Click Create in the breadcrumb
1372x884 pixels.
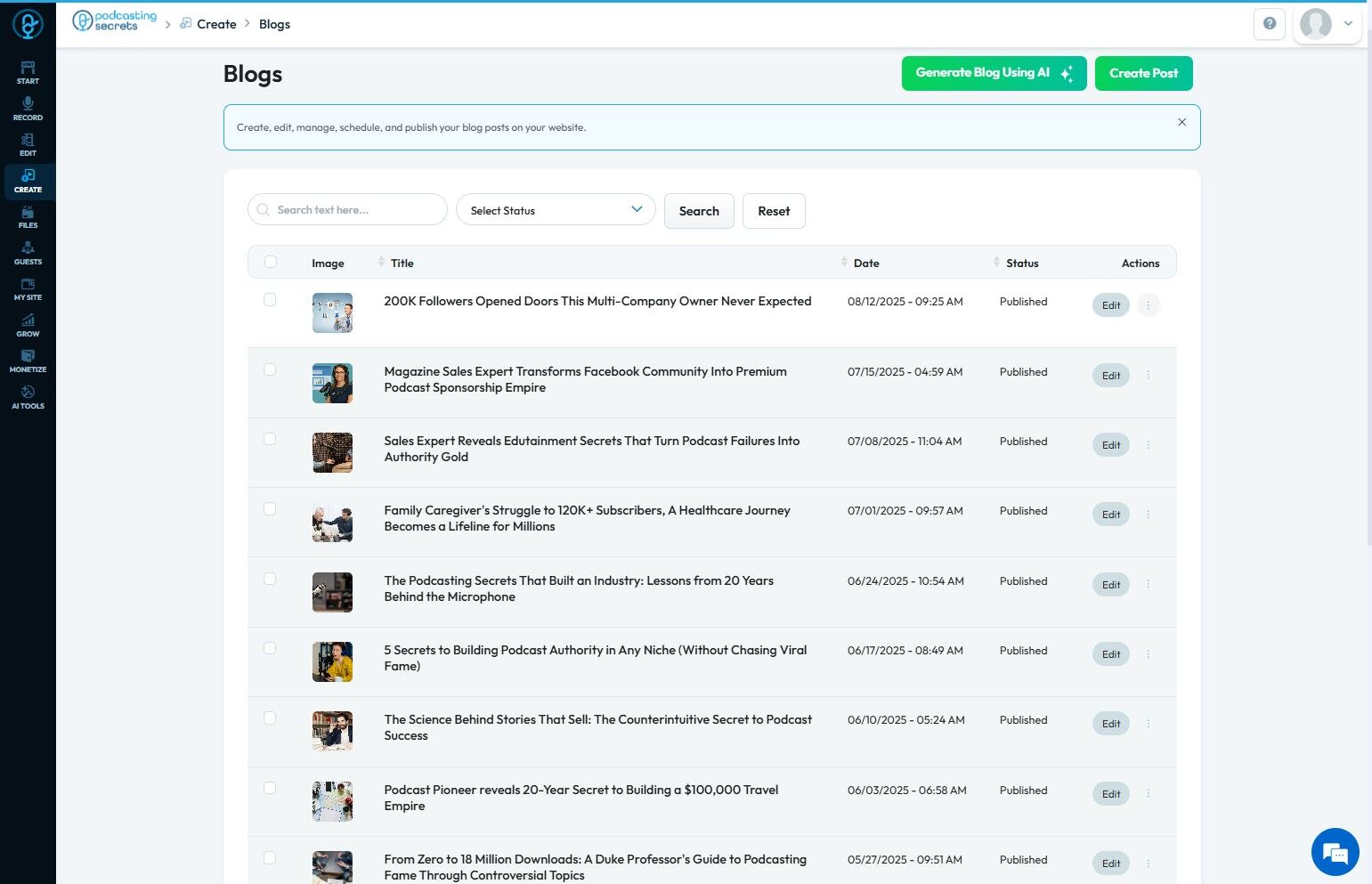[x=216, y=24]
